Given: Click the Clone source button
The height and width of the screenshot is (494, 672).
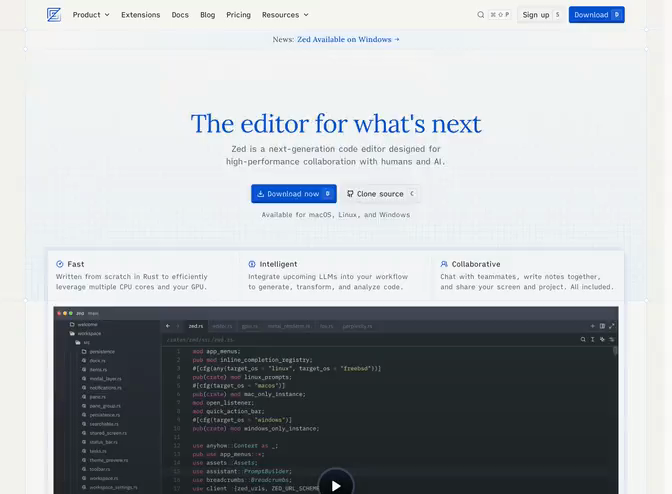Looking at the screenshot, I should (375, 194).
